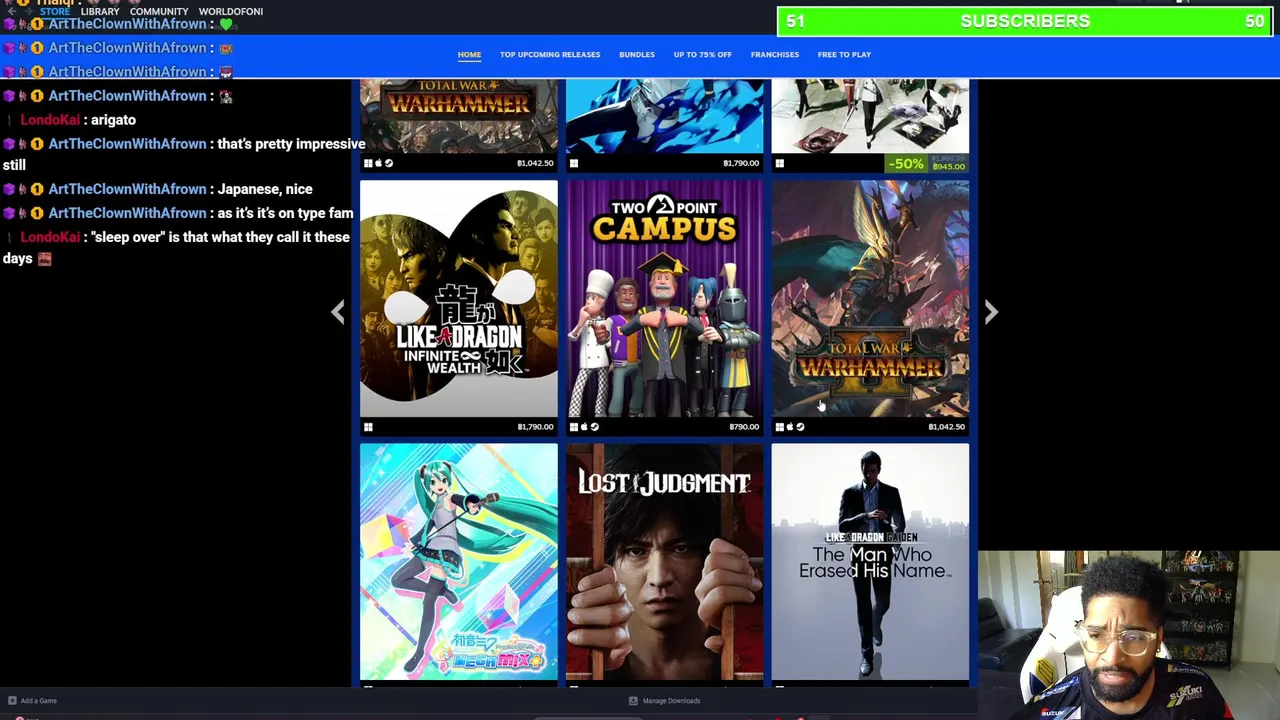
Task: Select HOME in the store navigation
Action: click(x=469, y=54)
